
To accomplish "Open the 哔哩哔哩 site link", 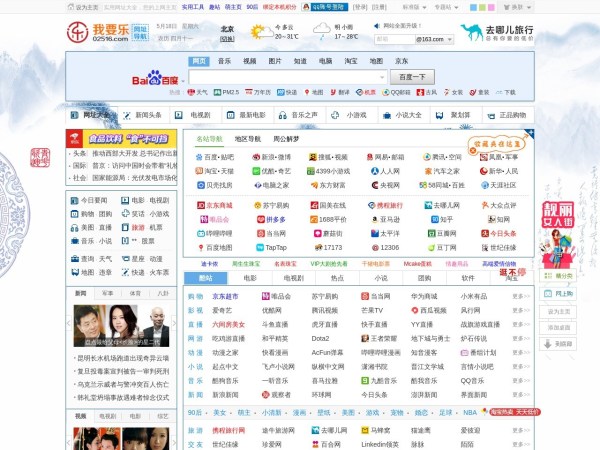I will [x=215, y=233].
